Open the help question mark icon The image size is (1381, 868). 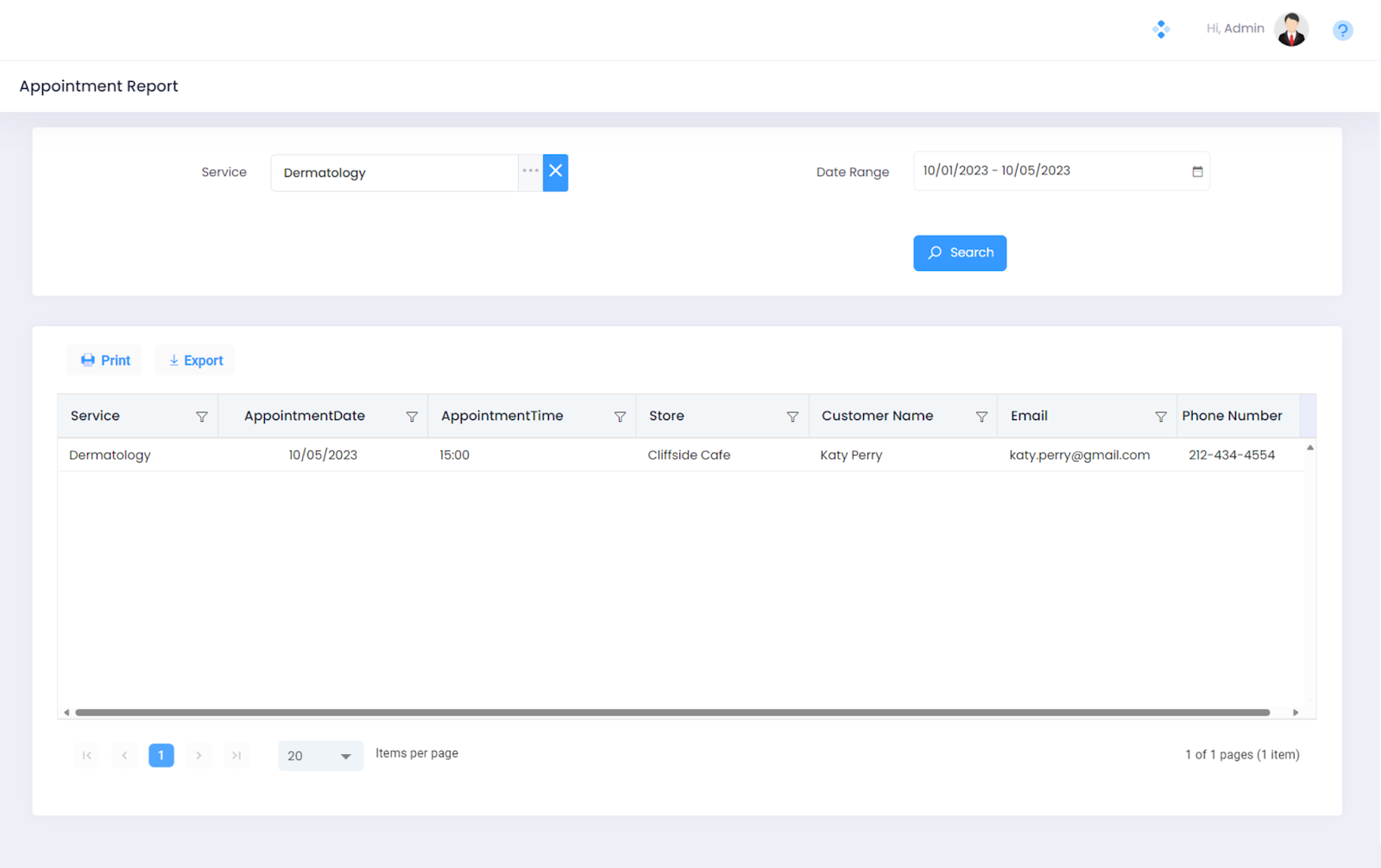pyautogui.click(x=1342, y=30)
